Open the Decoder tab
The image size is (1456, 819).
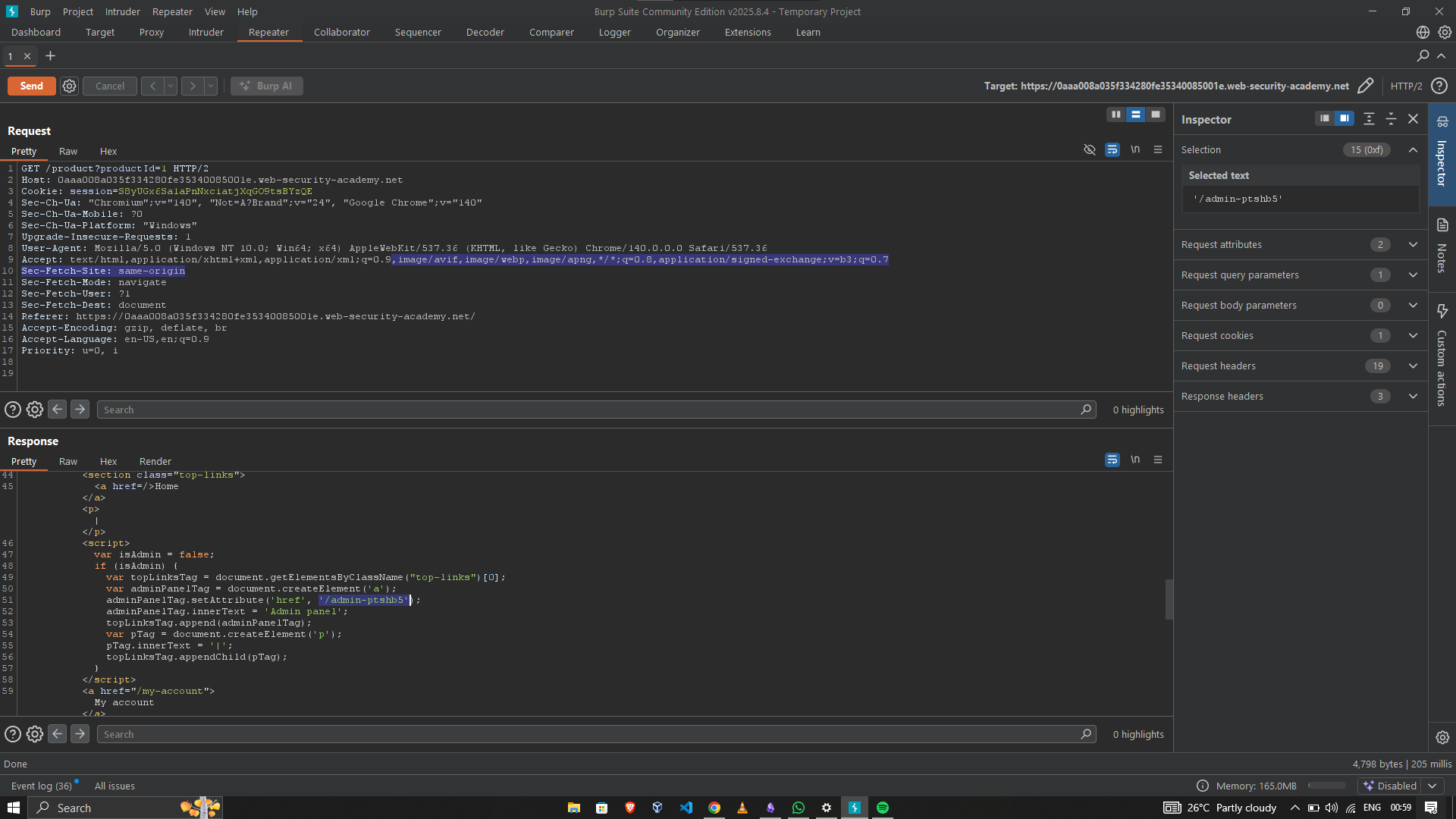485,33
